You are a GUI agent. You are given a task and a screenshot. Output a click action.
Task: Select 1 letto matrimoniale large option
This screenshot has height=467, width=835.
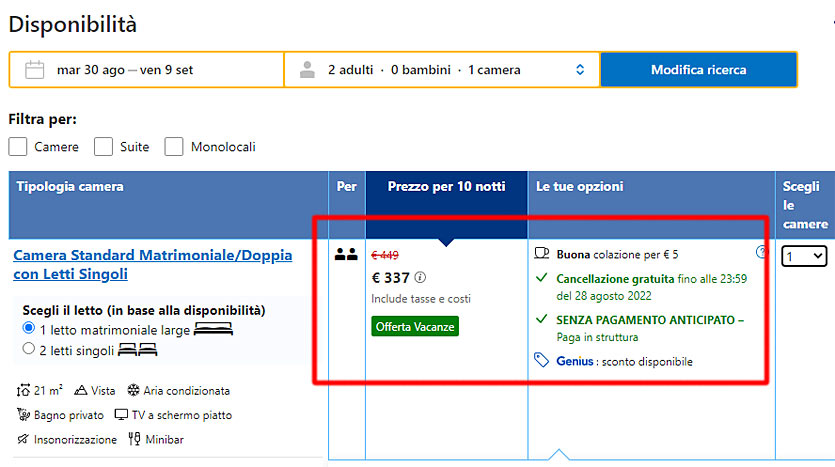[29, 328]
